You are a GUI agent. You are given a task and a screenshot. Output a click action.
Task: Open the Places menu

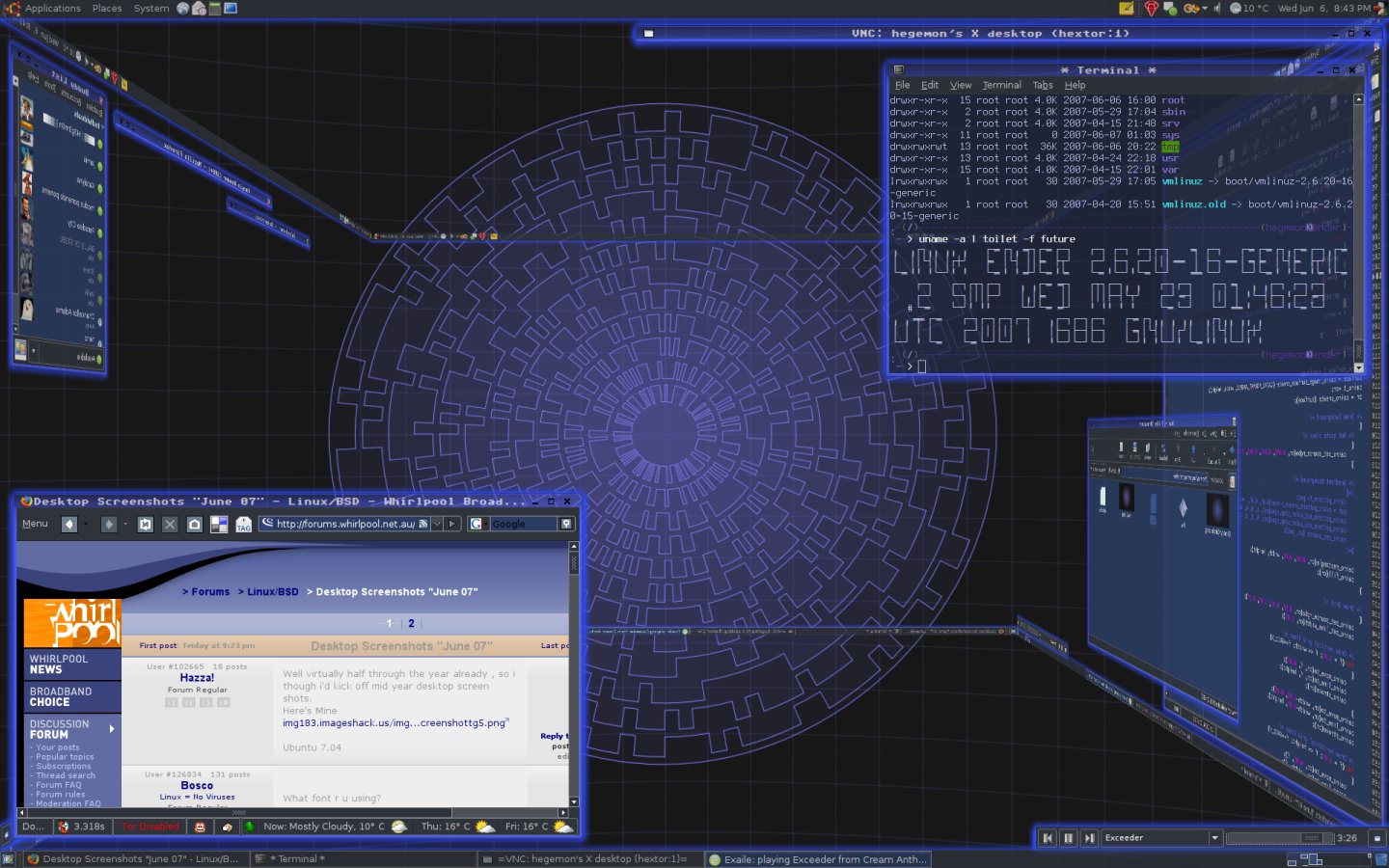[107, 8]
